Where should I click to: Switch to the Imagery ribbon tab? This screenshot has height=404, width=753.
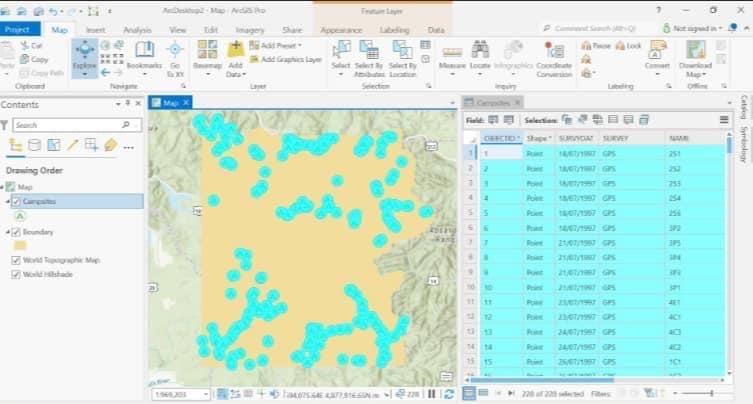tap(250, 30)
